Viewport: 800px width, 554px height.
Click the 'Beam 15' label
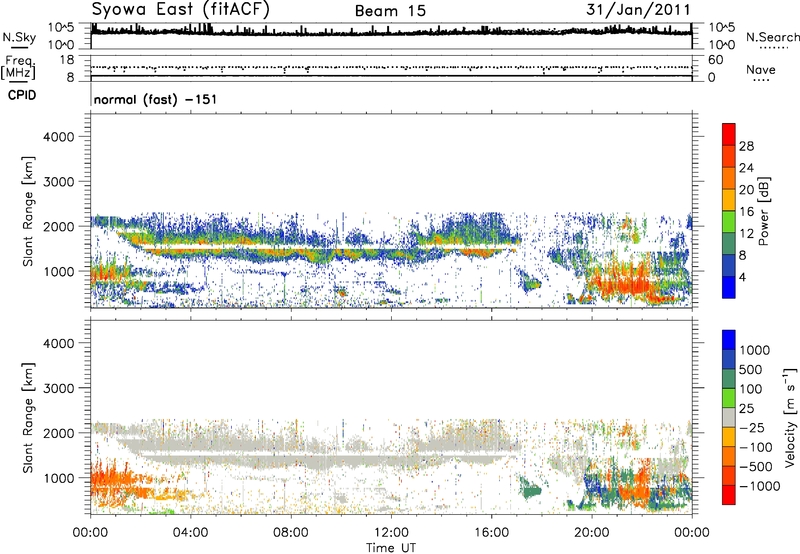tap(390, 11)
